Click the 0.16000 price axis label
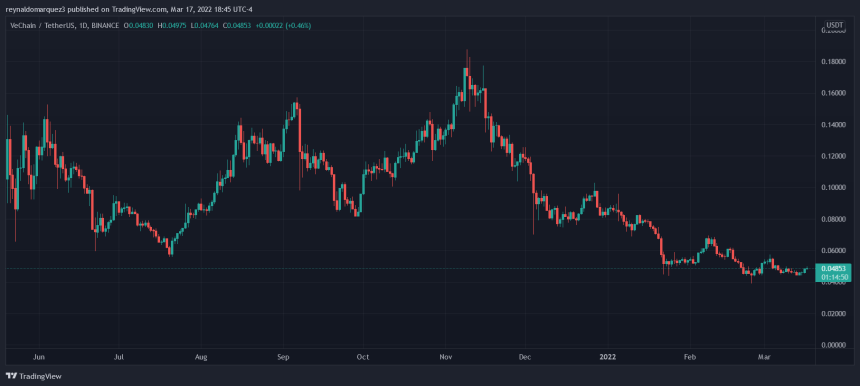This screenshot has width=860, height=386. 833,93
